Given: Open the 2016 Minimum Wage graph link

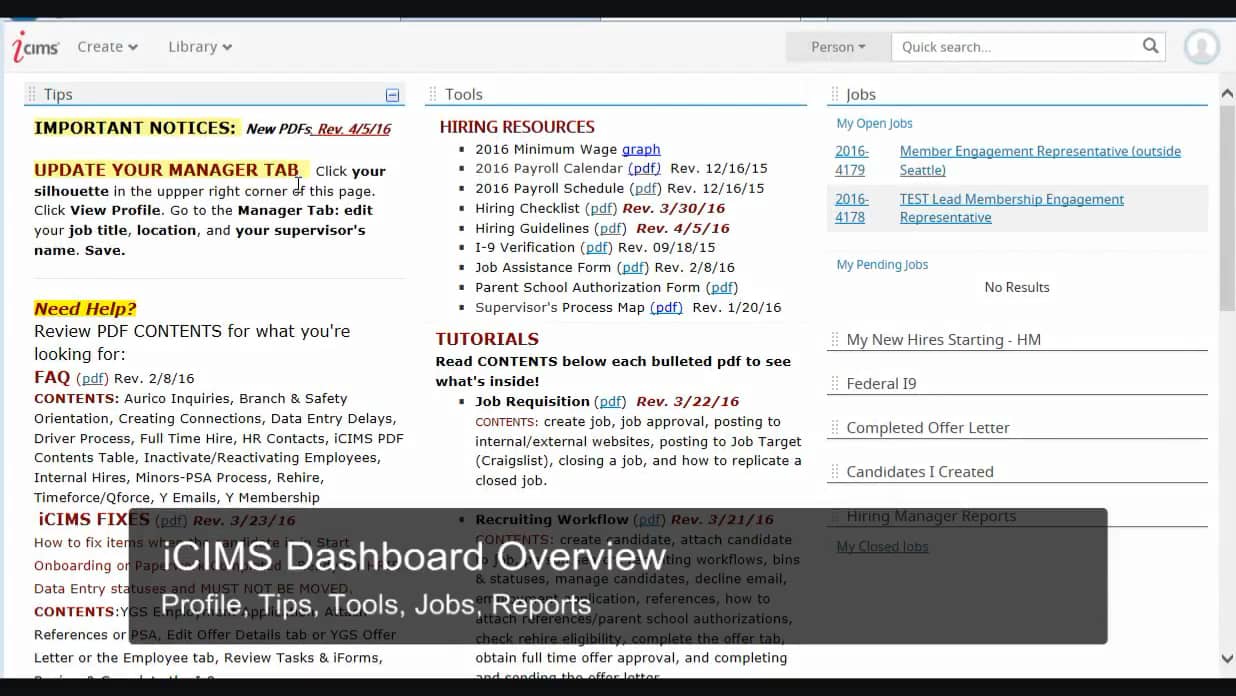Looking at the screenshot, I should coord(641,149).
